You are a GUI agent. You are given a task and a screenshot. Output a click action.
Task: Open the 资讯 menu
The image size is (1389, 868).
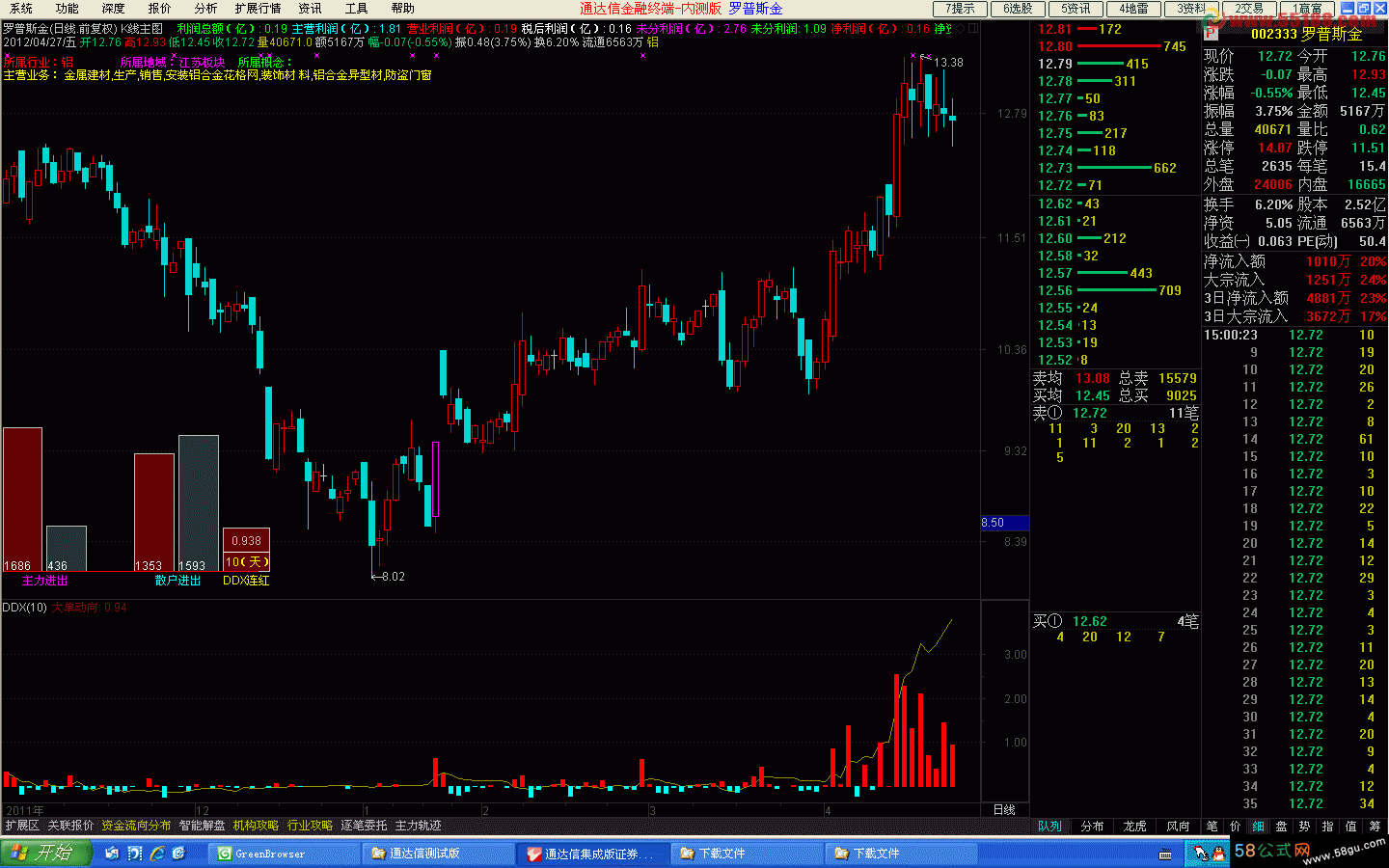310,9
